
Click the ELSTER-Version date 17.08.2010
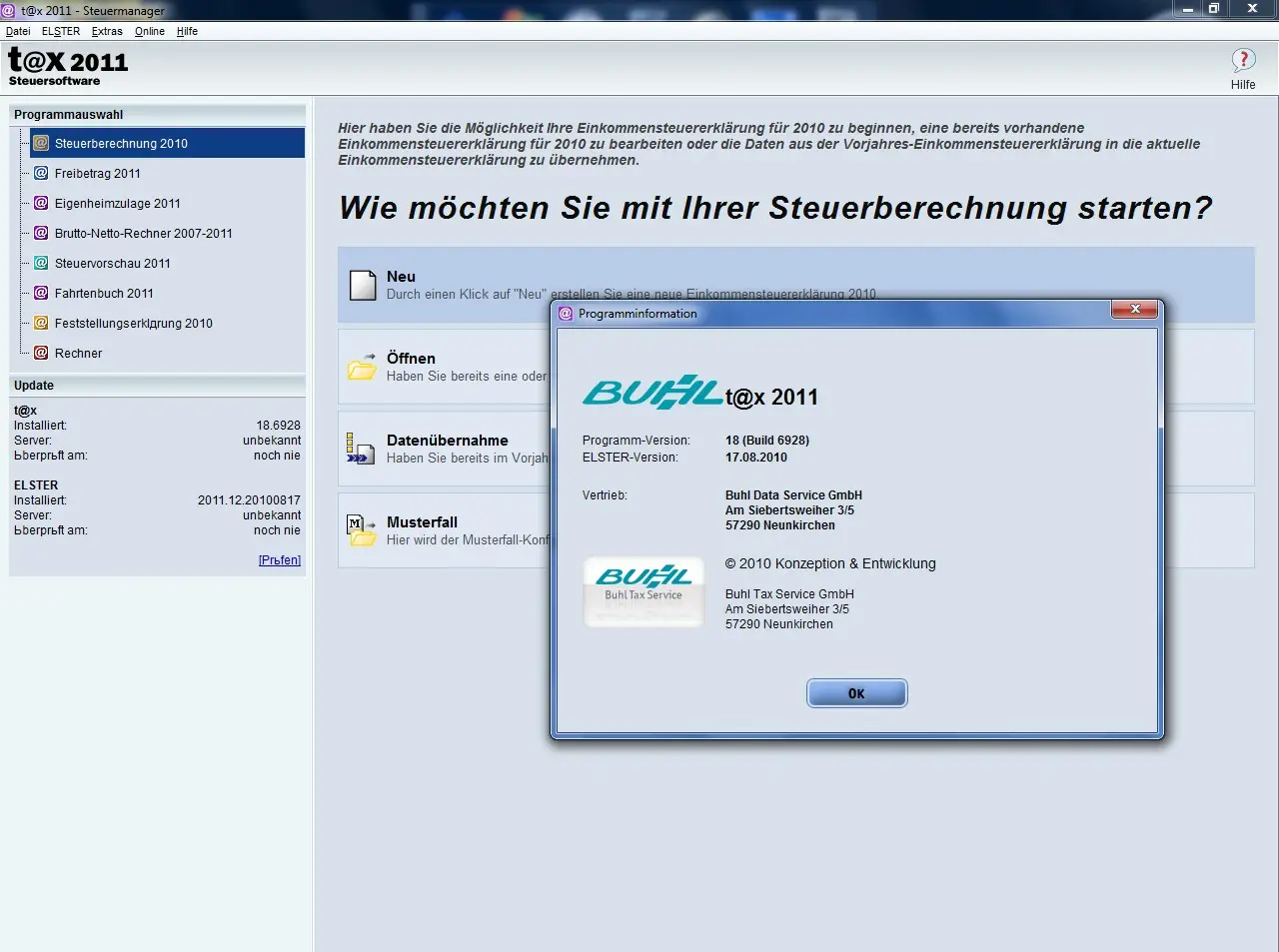756,458
